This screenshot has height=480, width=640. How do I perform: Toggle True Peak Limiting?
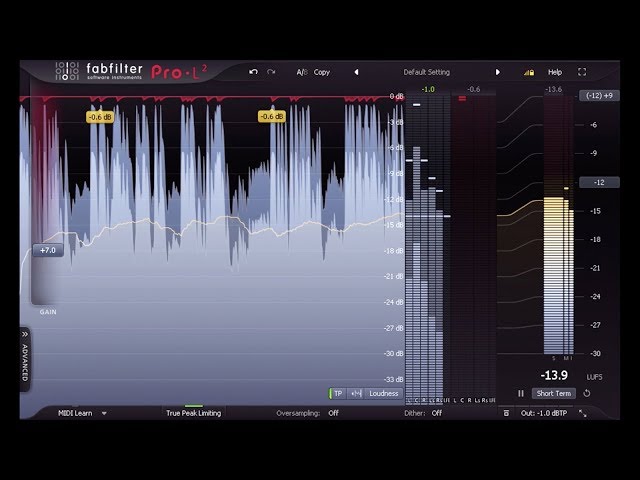click(x=193, y=413)
